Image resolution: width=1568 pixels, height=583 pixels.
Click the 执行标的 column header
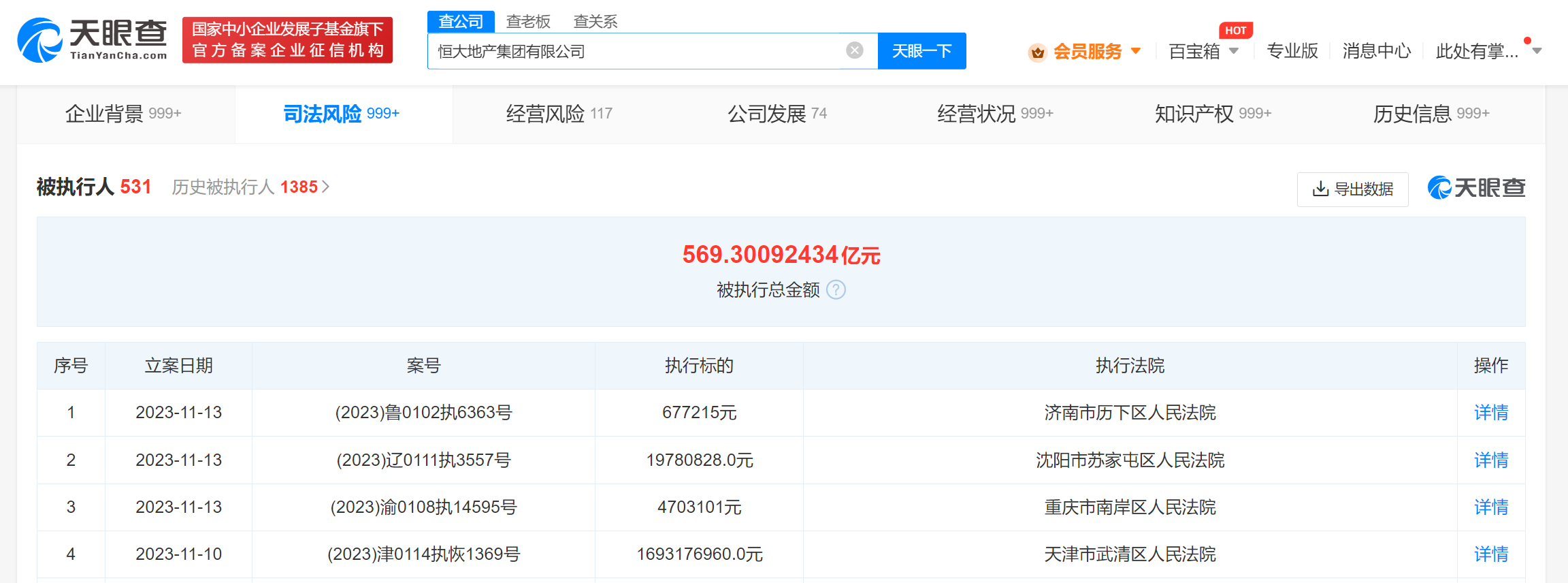pos(699,365)
